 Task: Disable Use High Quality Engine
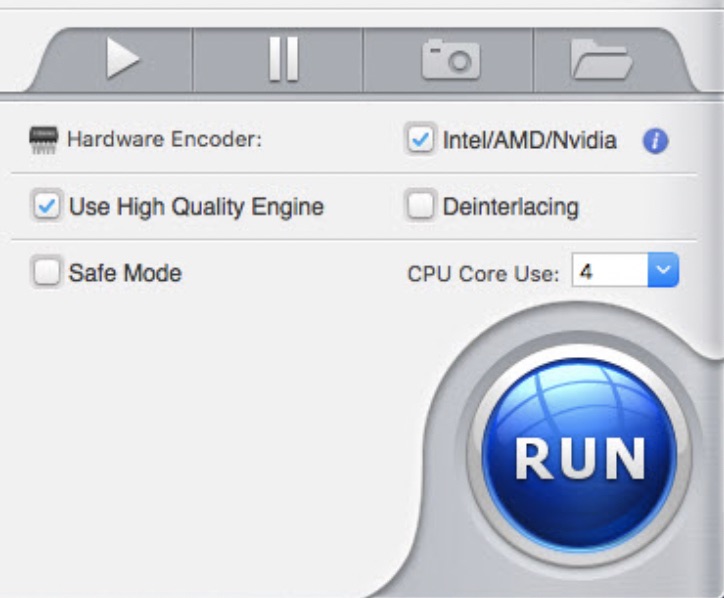click(46, 205)
